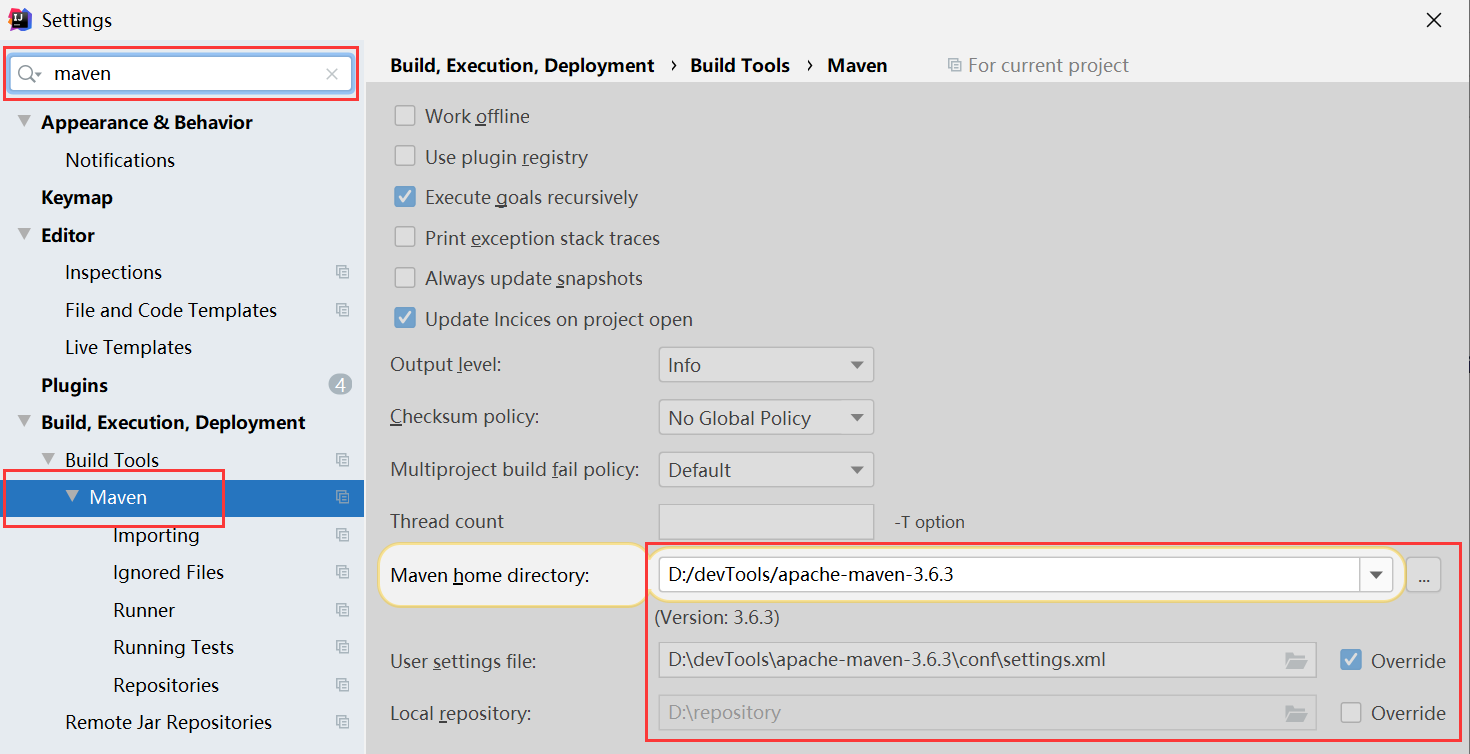The width and height of the screenshot is (1470, 754).
Task: Click project-level icon beside Repositories
Action: (343, 685)
